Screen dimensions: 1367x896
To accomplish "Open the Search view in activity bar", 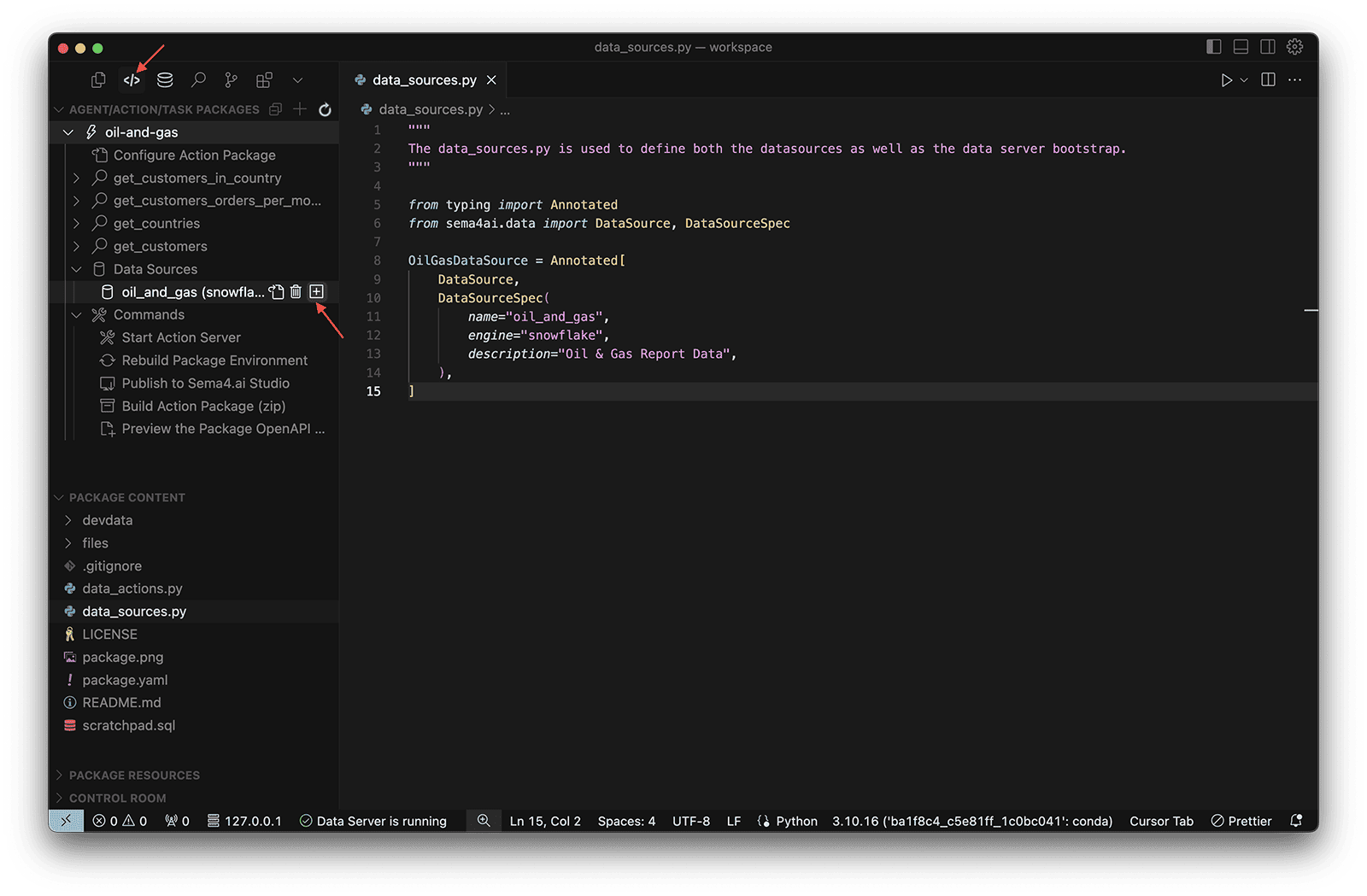I will pyautogui.click(x=198, y=79).
